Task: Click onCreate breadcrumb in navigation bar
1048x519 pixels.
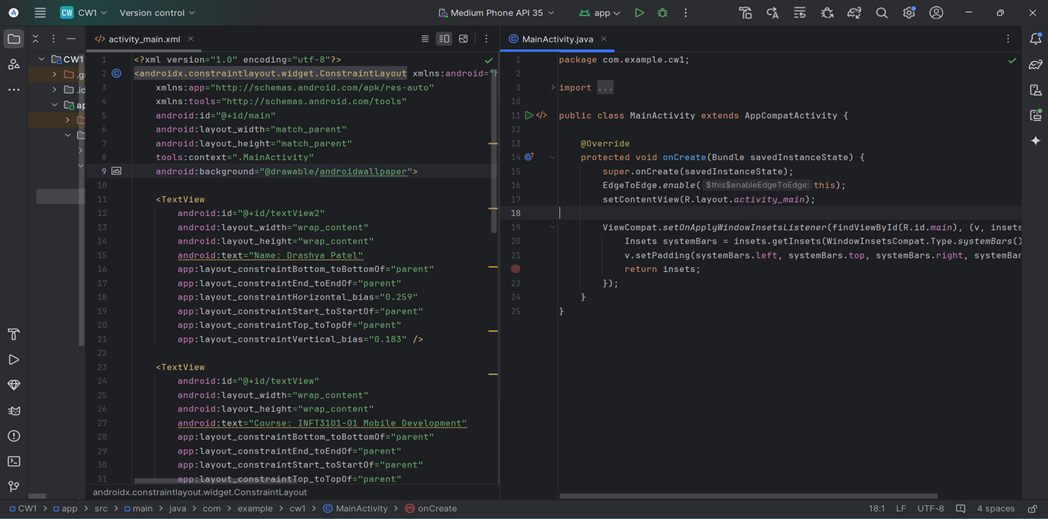Action: tap(431, 508)
